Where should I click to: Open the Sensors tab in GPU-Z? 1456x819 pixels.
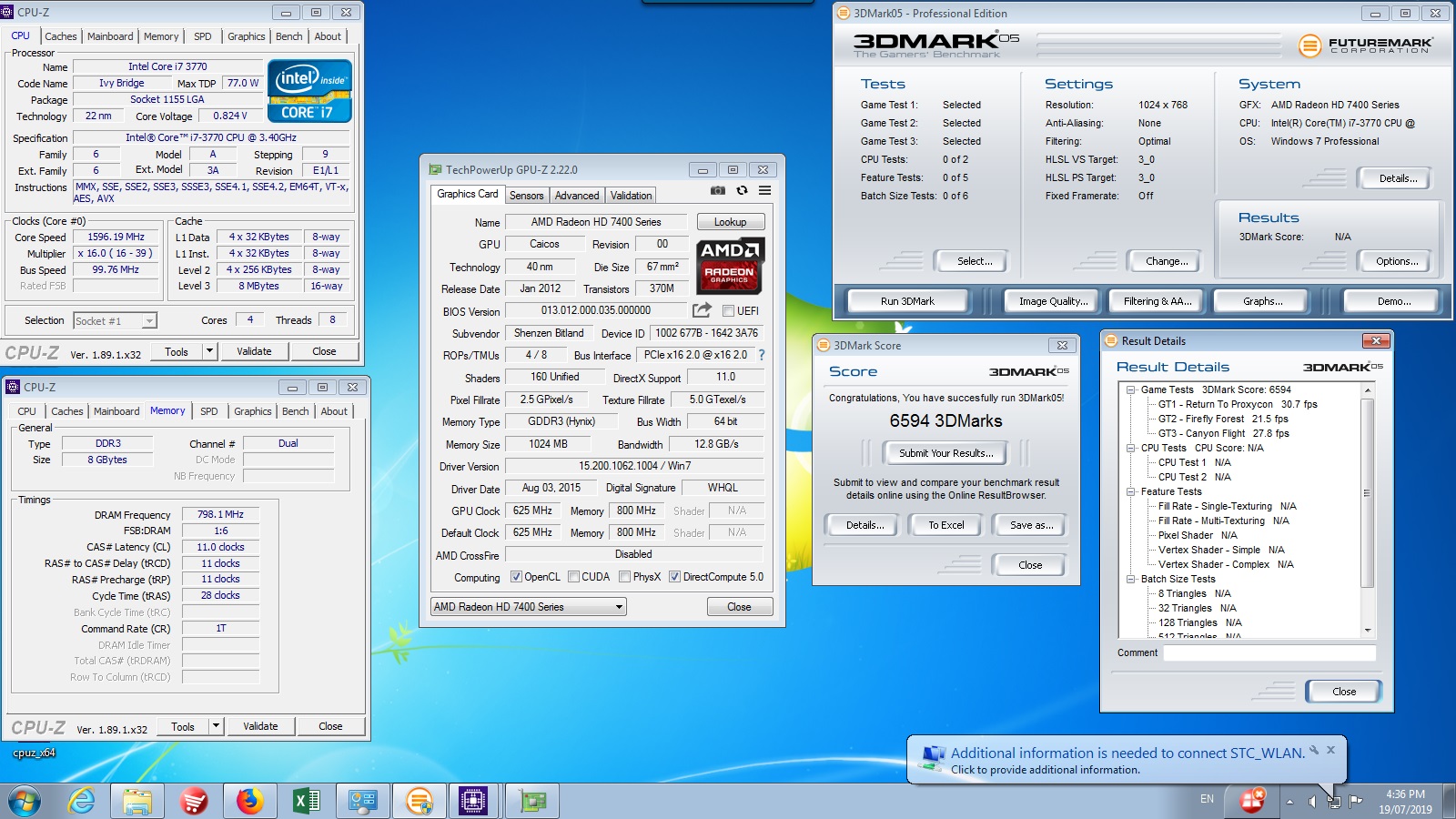(526, 196)
